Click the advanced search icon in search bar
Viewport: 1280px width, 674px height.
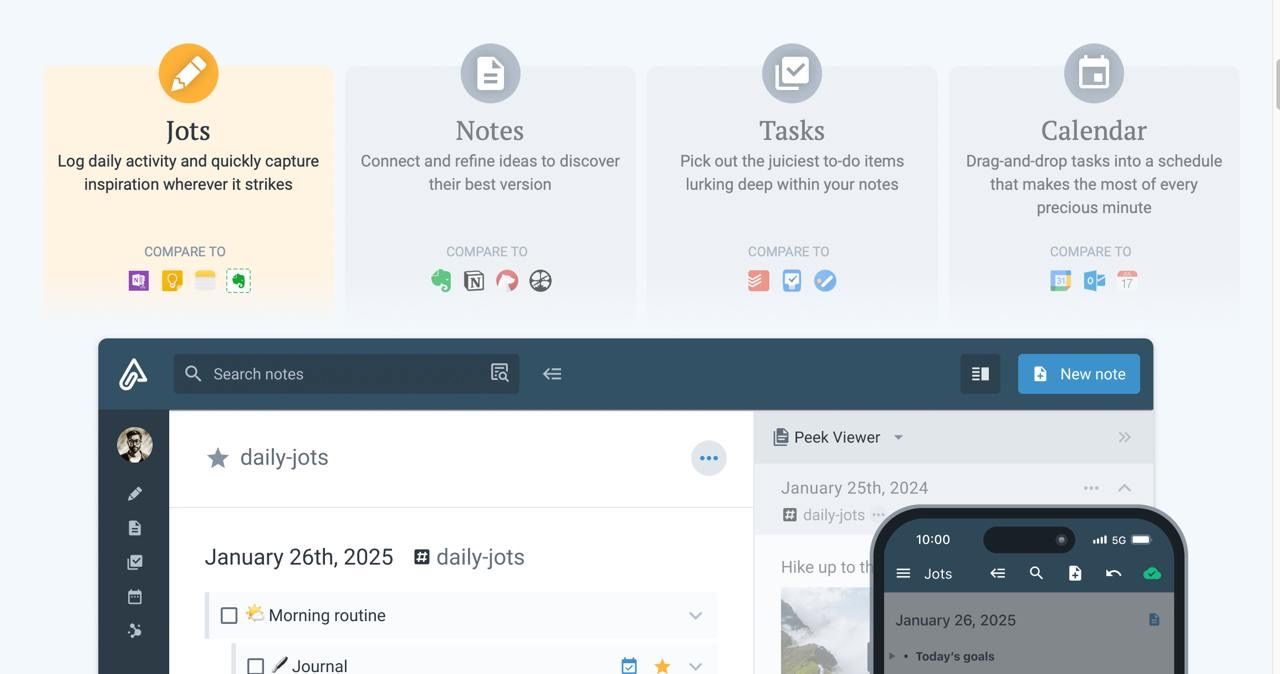click(499, 374)
